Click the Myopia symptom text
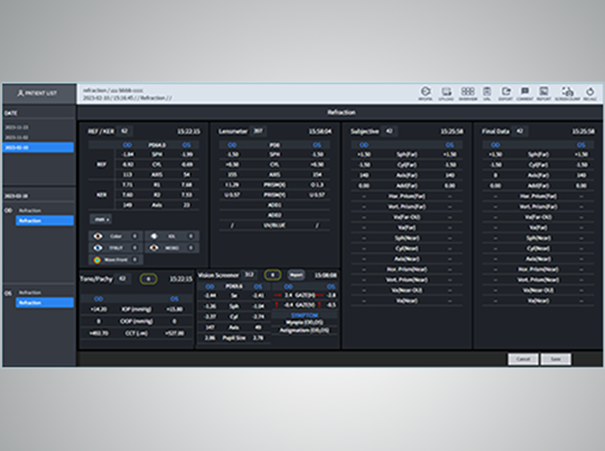Viewport: 605px width, 451px height. (x=304, y=322)
